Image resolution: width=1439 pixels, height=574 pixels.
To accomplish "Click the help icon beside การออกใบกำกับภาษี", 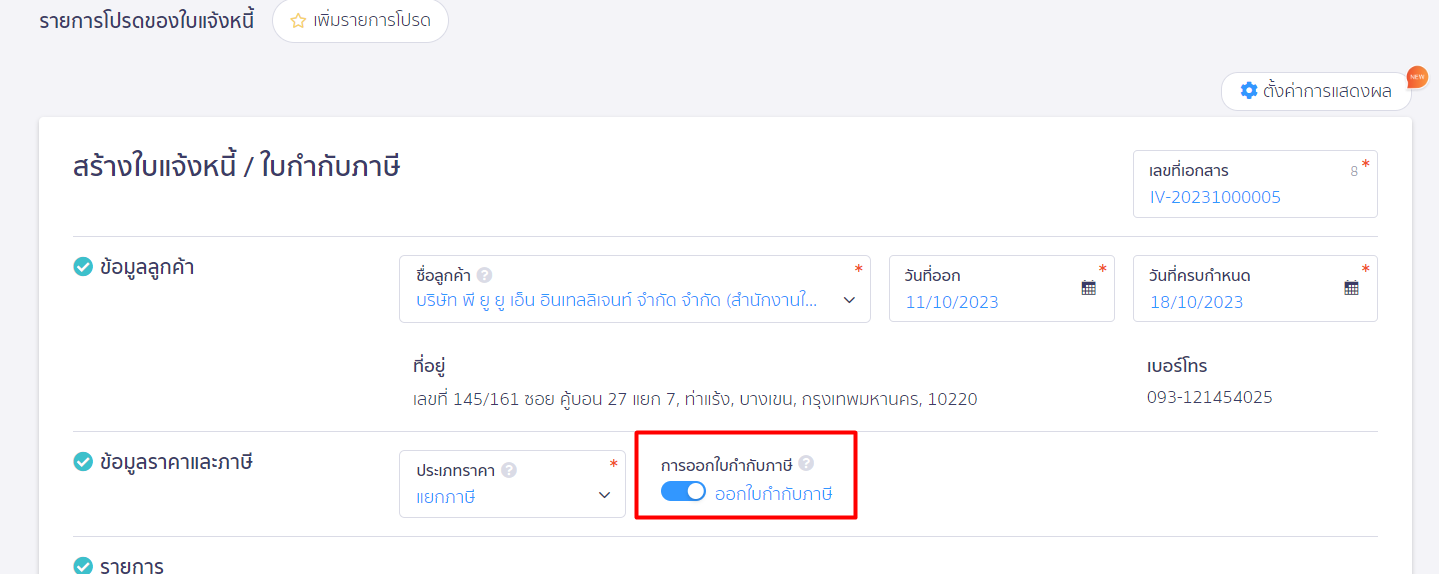I will (x=806, y=464).
